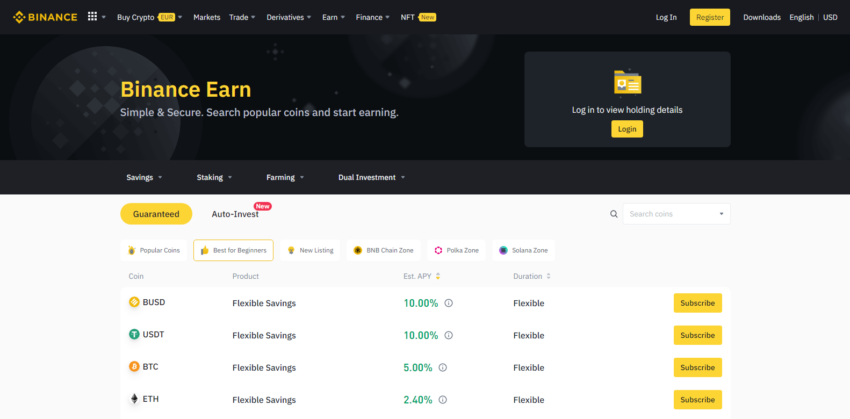Click the holdings folder icon

[x=627, y=83]
